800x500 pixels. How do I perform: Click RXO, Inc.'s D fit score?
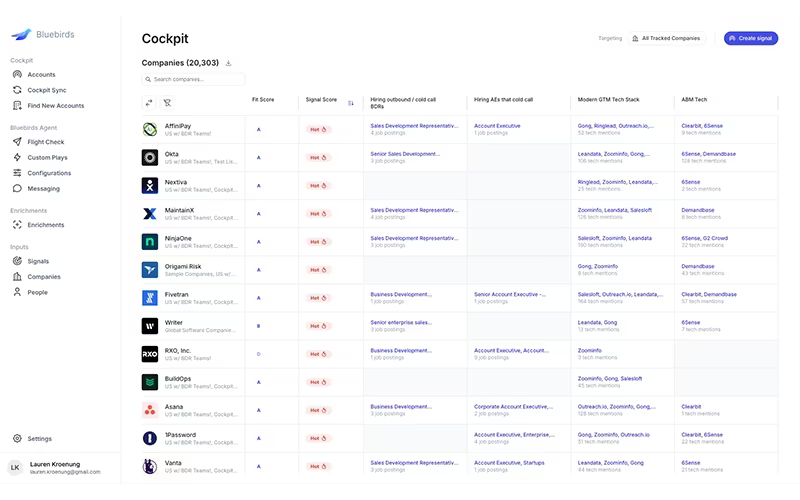(x=259, y=354)
